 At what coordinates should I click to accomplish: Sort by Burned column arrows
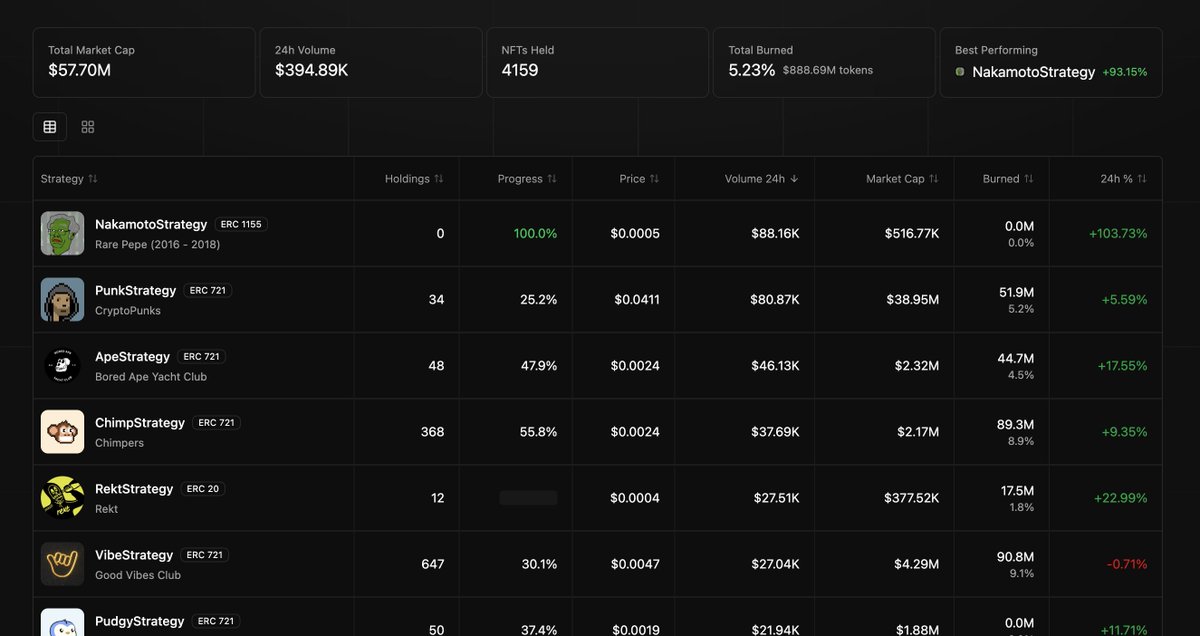(1029, 179)
